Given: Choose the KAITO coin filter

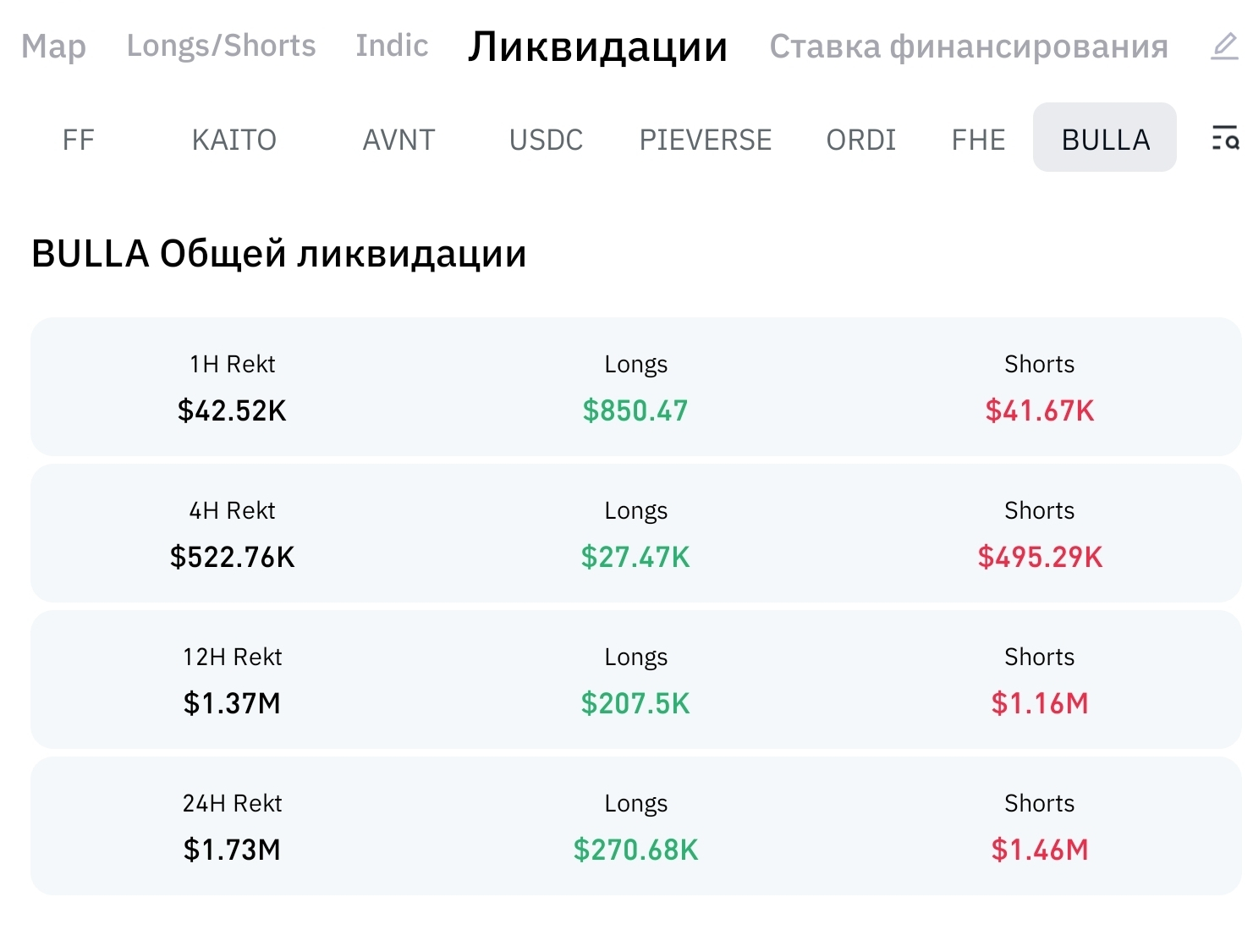Looking at the screenshot, I should coord(234,140).
